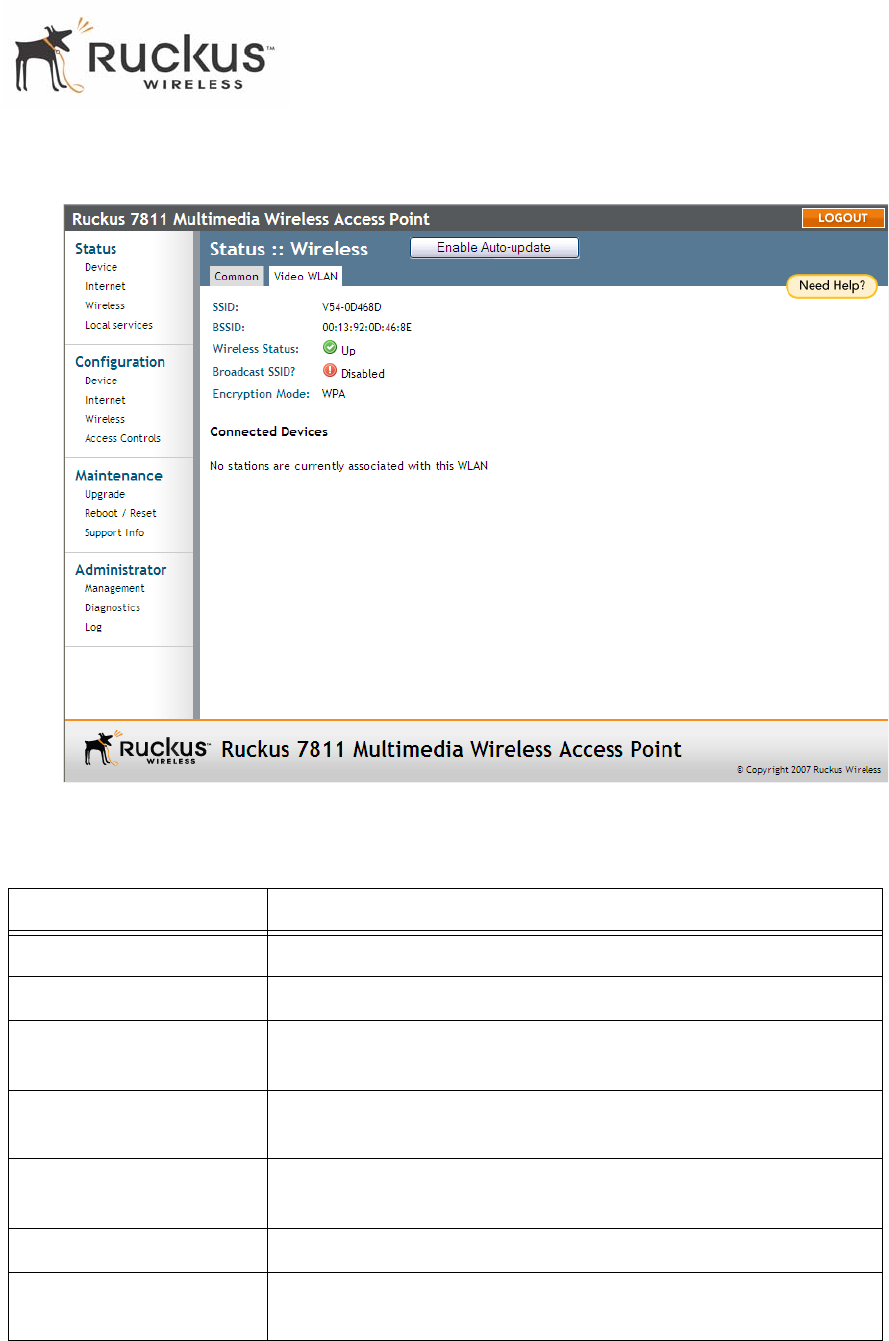889x1341 pixels.
Task: Click the Configuration section heading
Action: coord(120,362)
